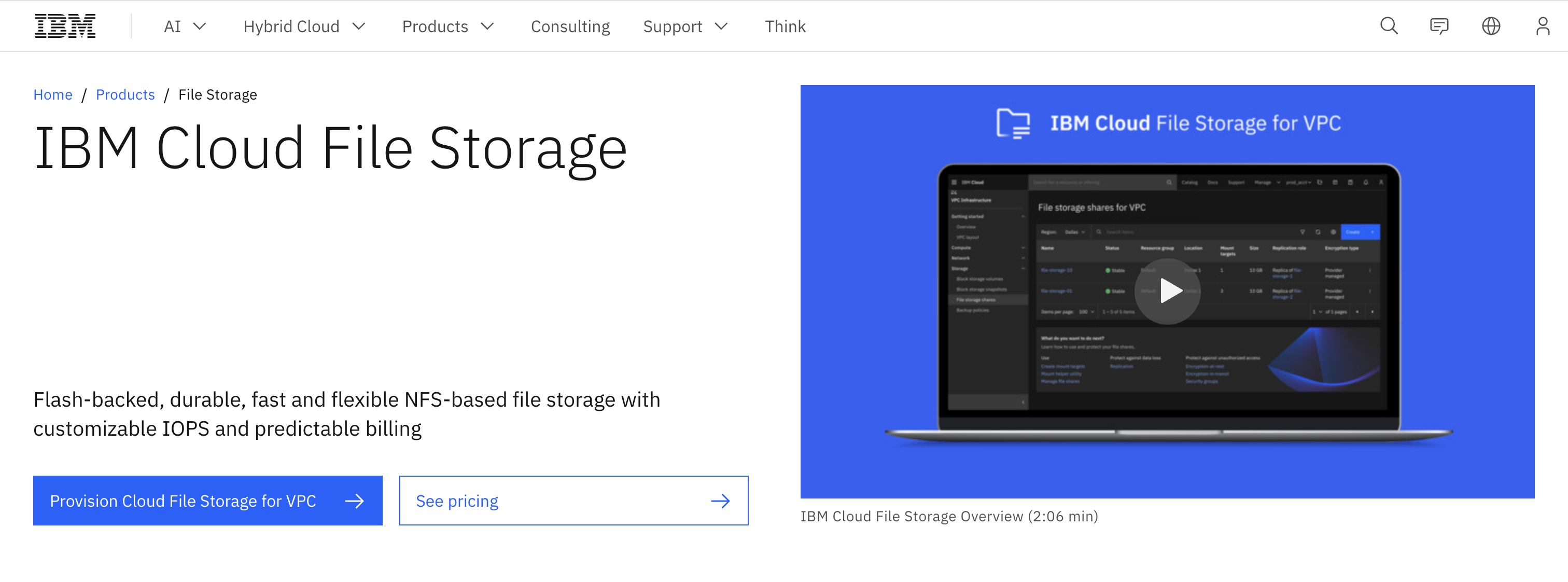Select Think in the navigation bar

tap(785, 26)
